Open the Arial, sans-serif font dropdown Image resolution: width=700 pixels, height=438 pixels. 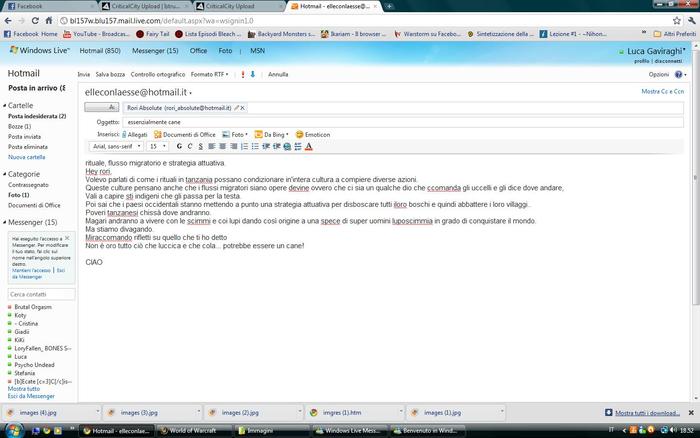click(116, 146)
